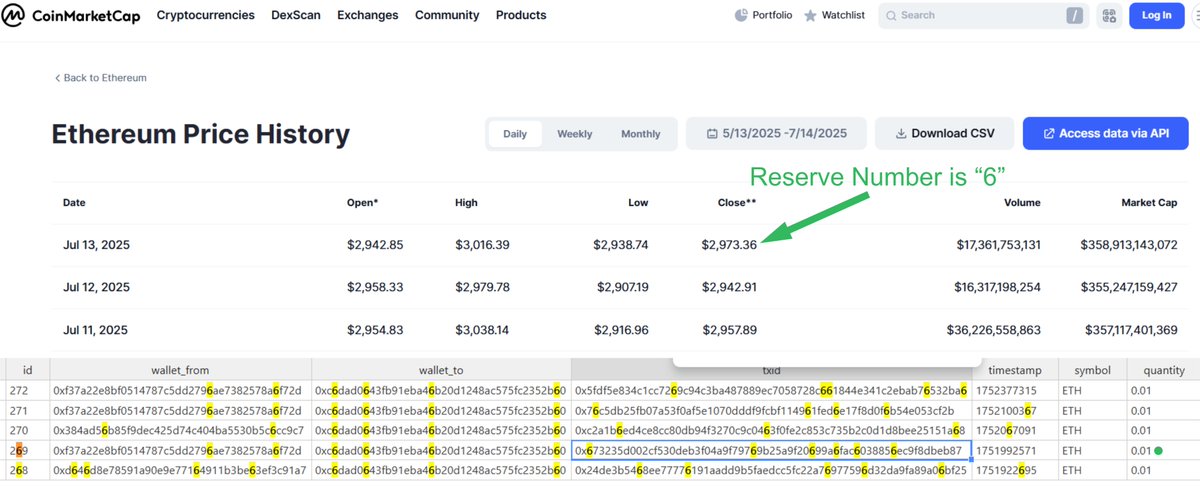This screenshot has width=1200, height=487.
Task: Open the Exchanges menu
Action: coord(368,15)
